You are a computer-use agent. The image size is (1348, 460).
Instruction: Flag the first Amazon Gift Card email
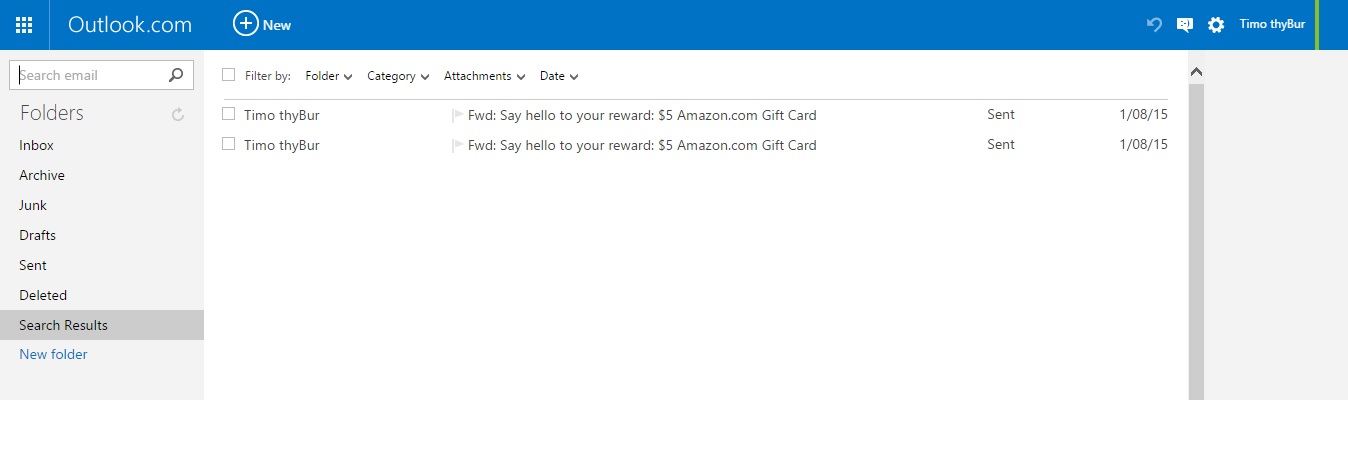click(x=458, y=116)
